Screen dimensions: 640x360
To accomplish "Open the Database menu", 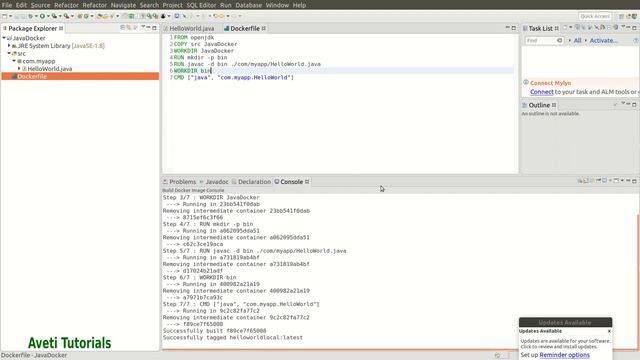I will pos(249,5).
